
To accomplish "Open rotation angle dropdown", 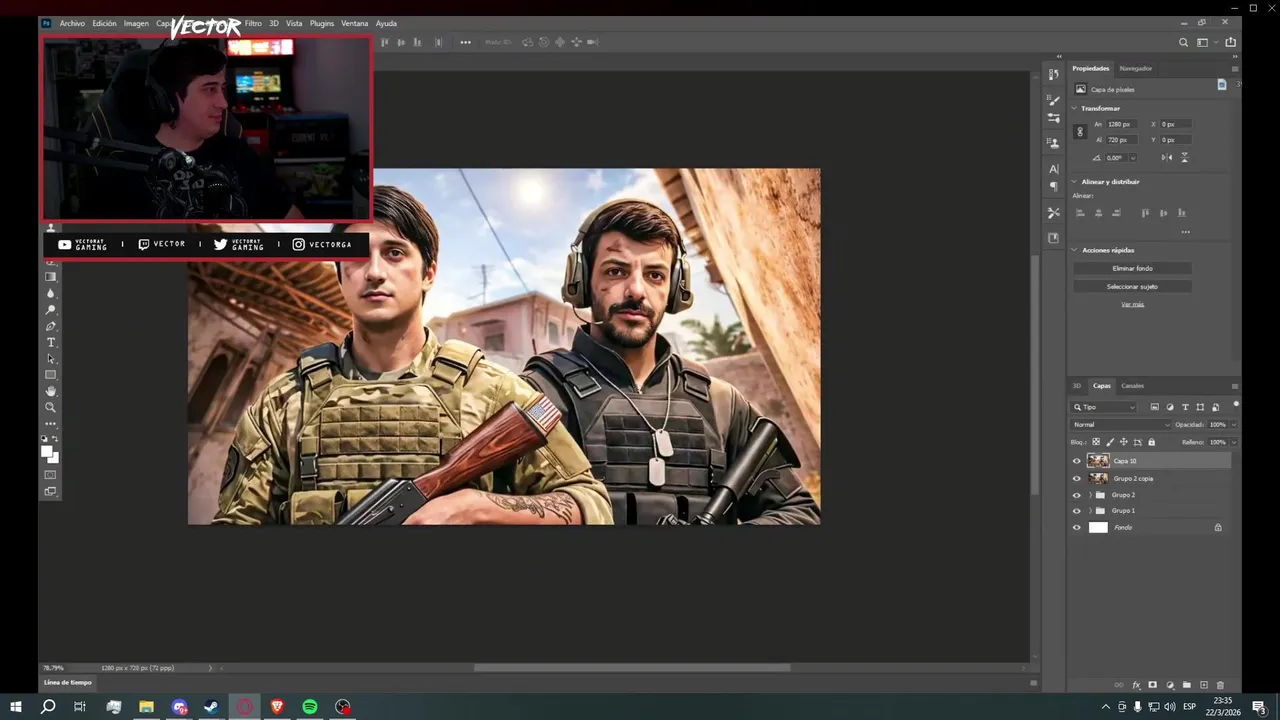I will coord(1133,157).
